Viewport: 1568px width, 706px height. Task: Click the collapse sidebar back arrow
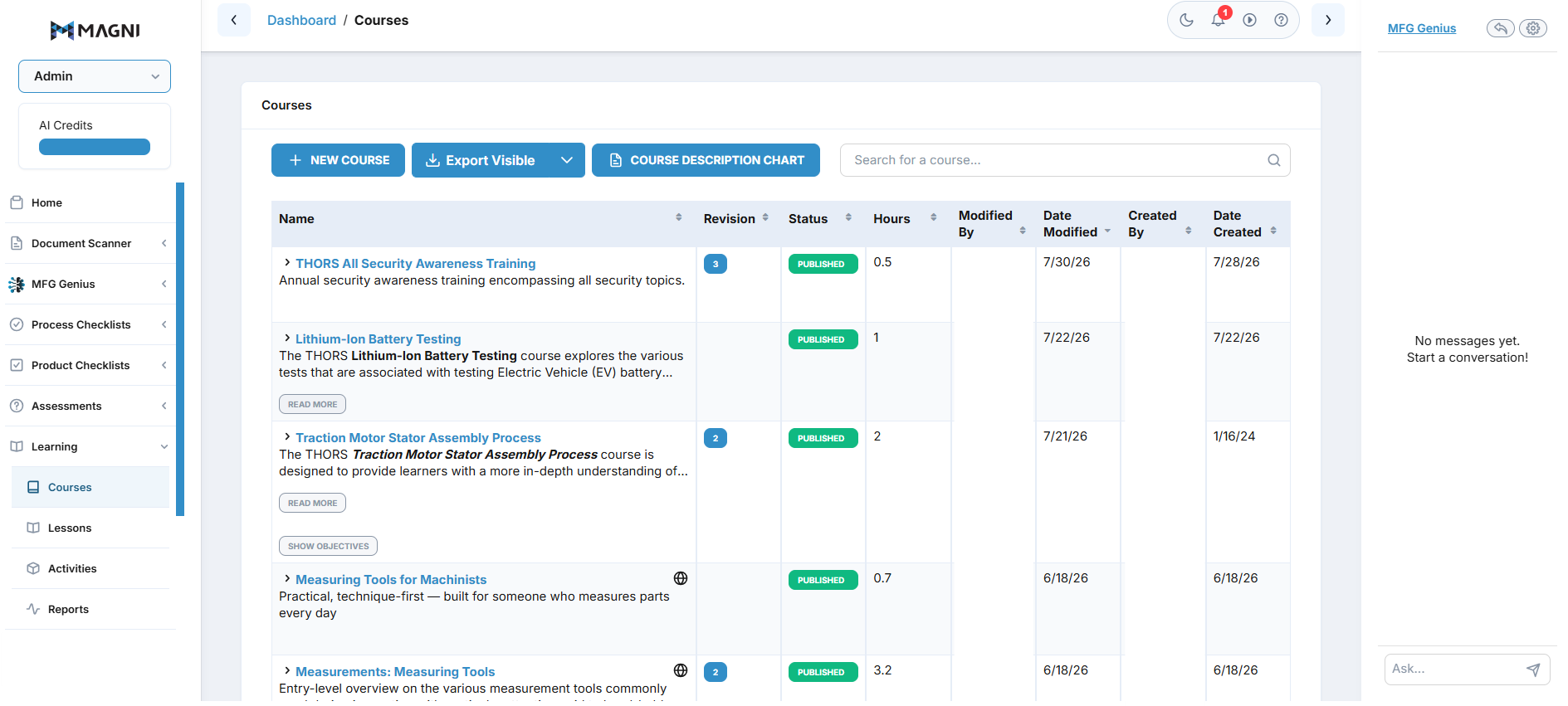pos(234,20)
